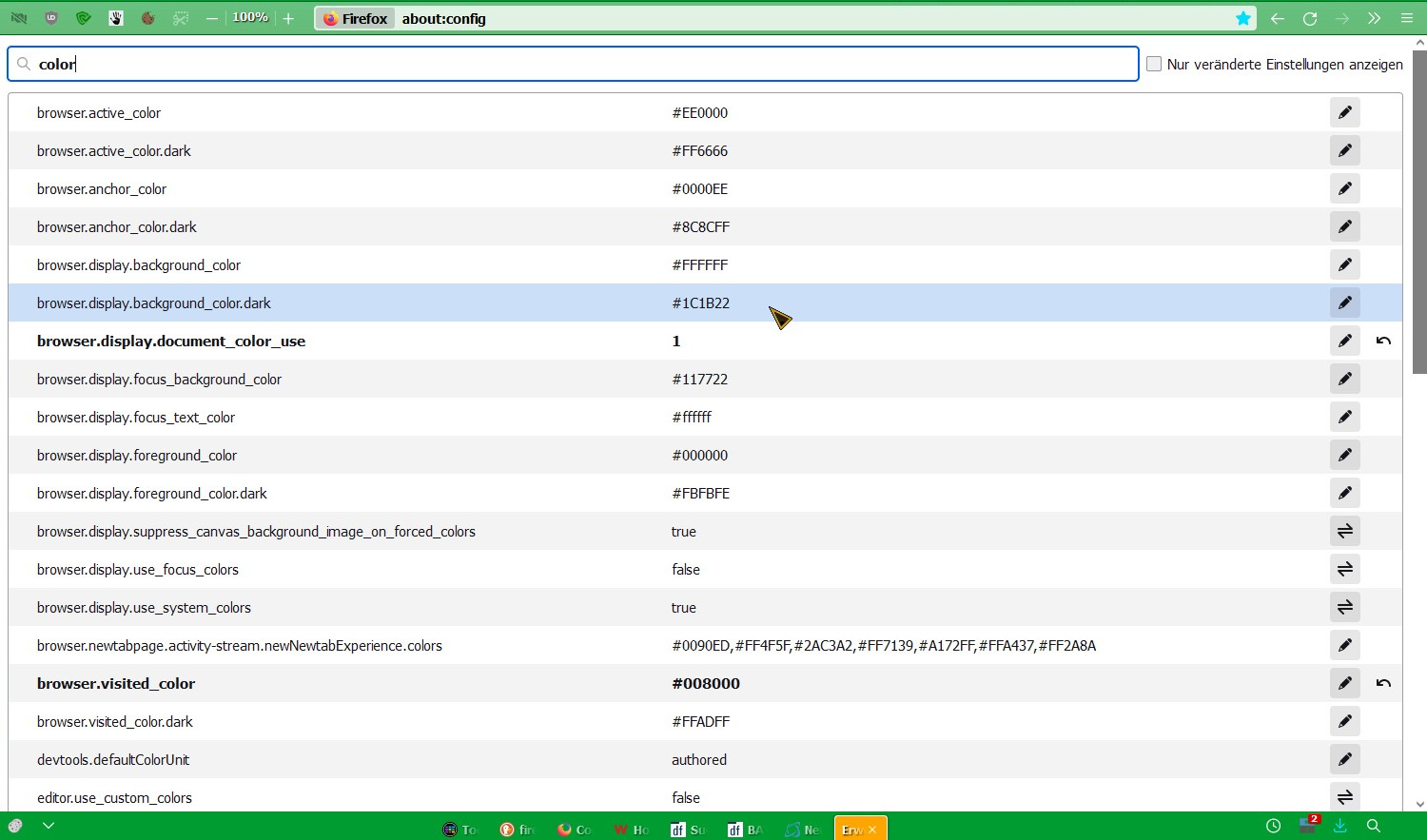The image size is (1427, 840).
Task: Switch to the red 'fir' tab in the tab bar
Action: 518,830
